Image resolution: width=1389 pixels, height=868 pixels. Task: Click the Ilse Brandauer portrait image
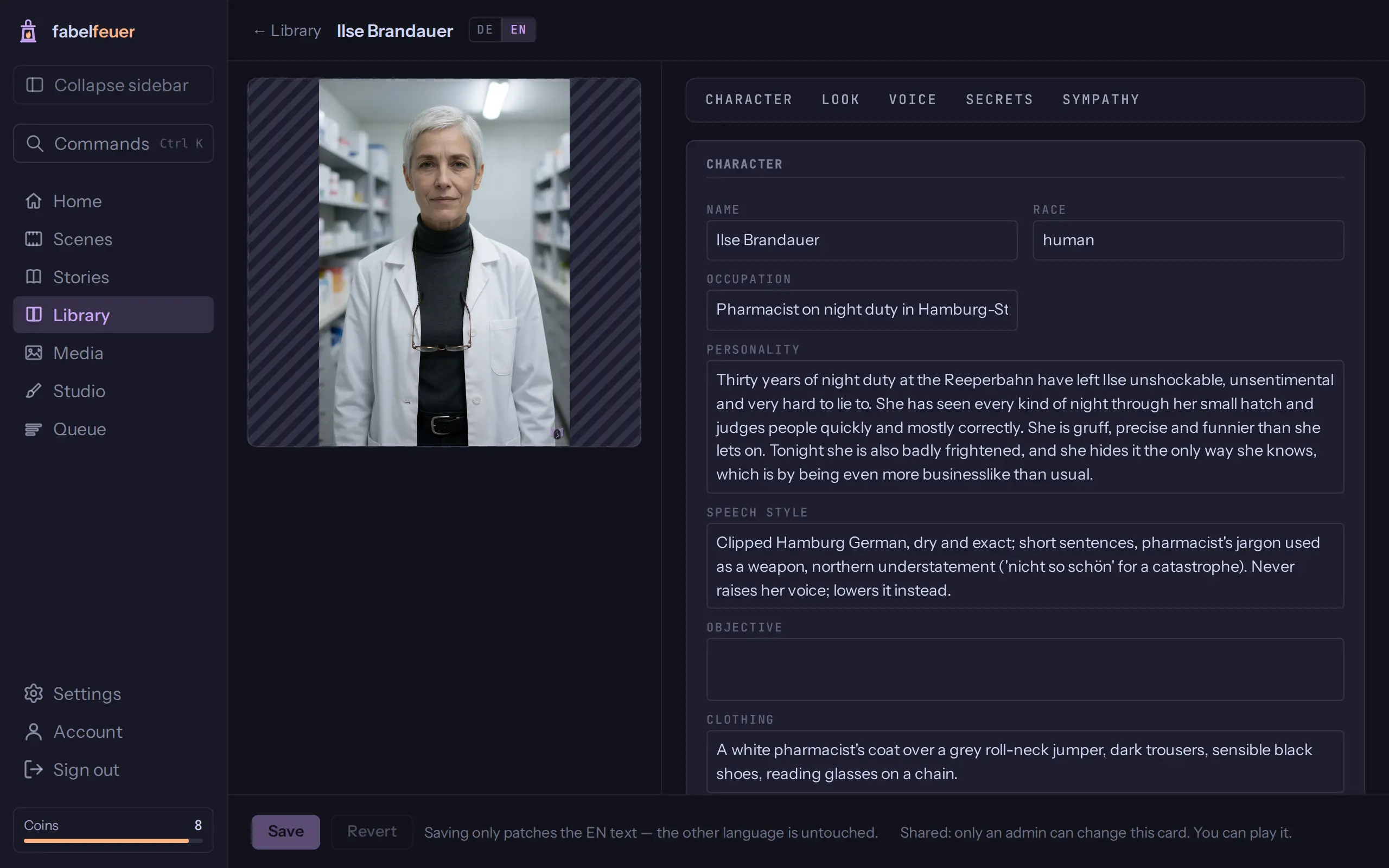[444, 263]
